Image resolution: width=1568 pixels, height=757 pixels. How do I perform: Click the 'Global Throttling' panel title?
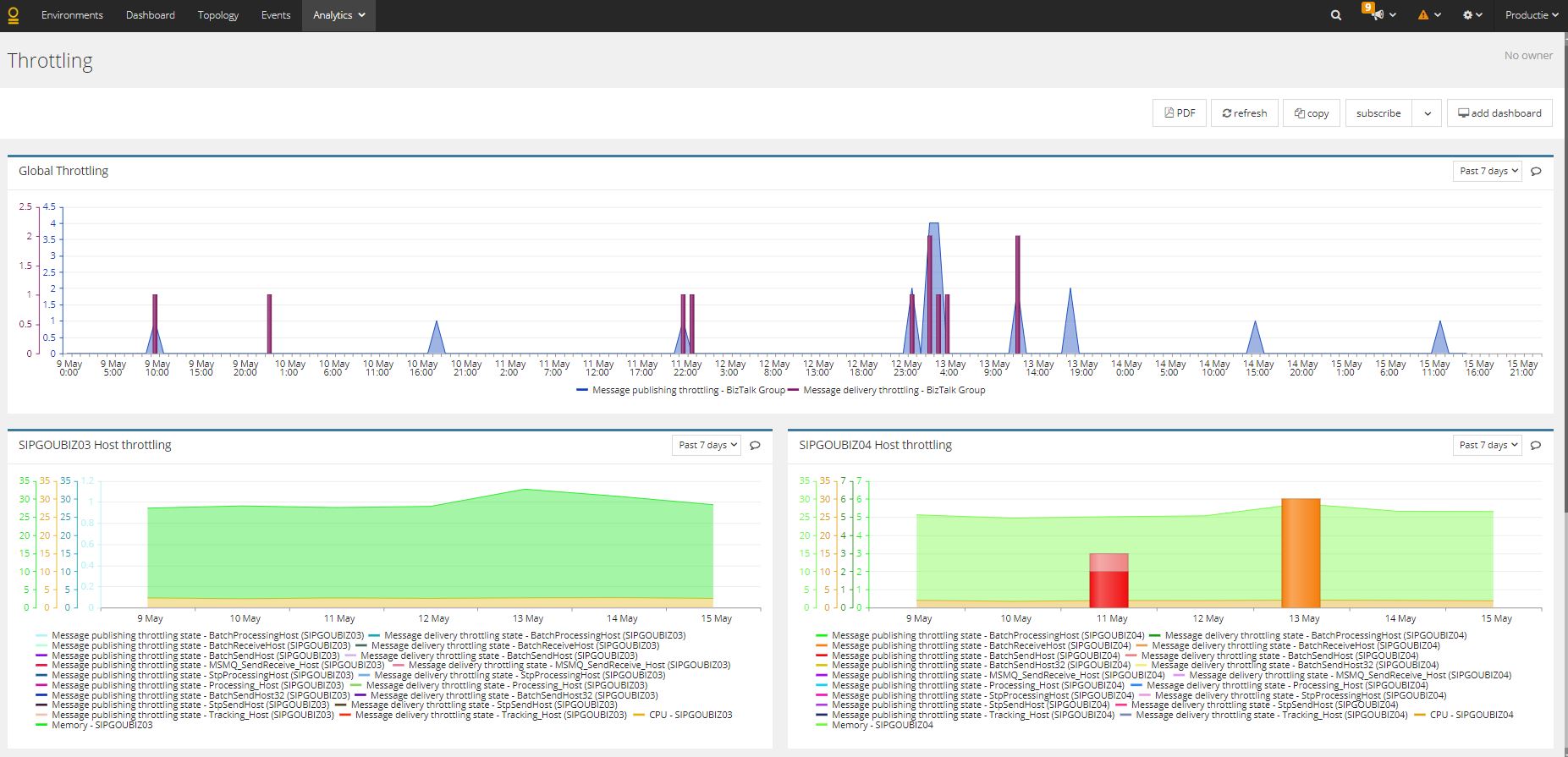pos(63,171)
